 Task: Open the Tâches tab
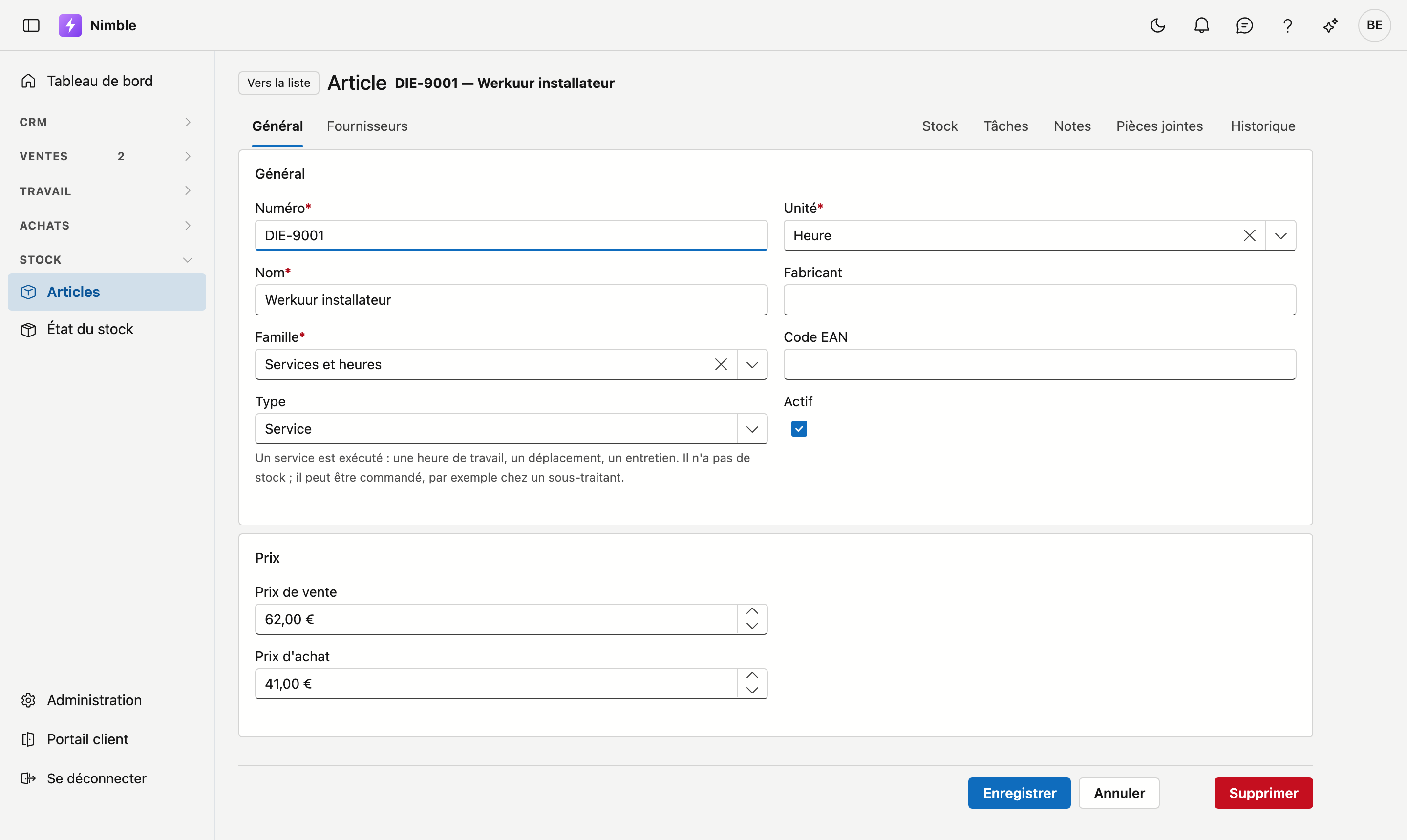pyautogui.click(x=1005, y=126)
